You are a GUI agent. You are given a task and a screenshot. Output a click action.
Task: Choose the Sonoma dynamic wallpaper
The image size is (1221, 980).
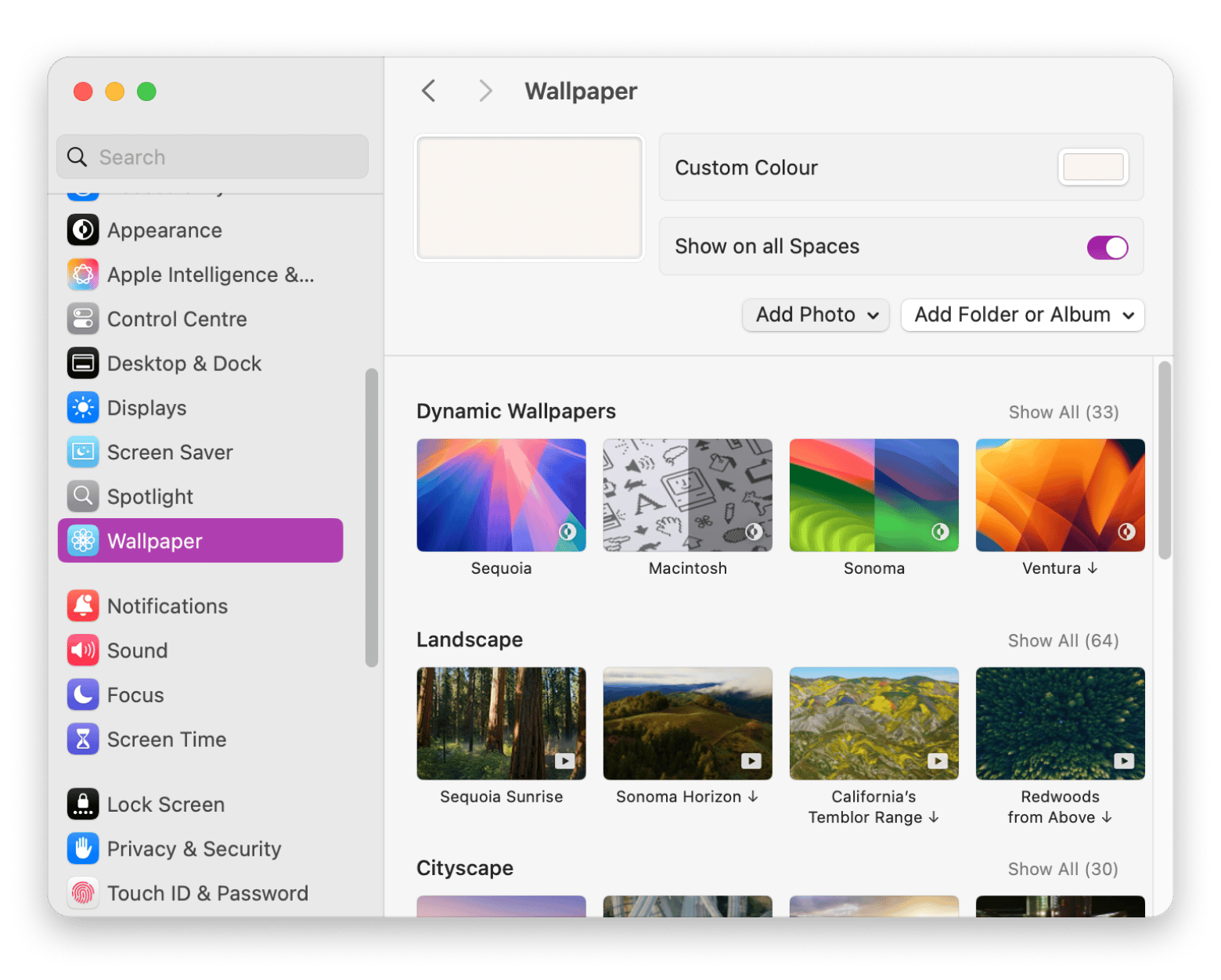click(873, 495)
